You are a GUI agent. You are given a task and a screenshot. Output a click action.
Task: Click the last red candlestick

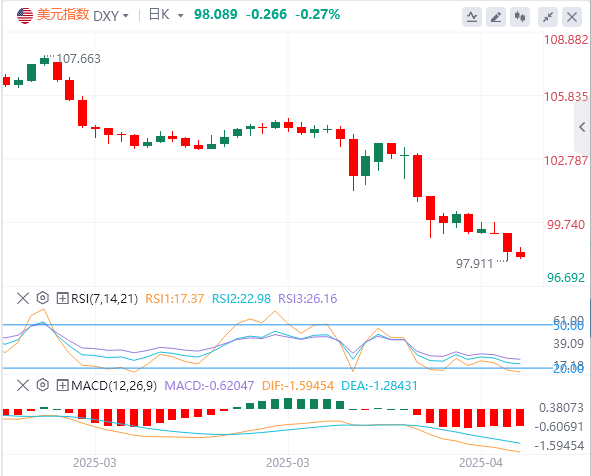[521, 254]
